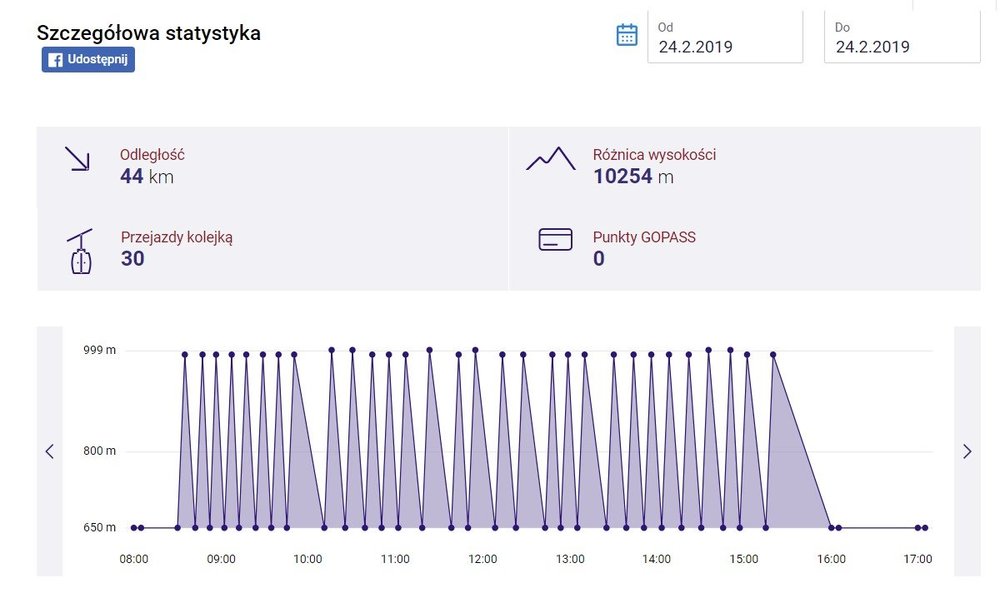The image size is (1000, 593).
Task: Click the distance arrow icon
Action: pyautogui.click(x=77, y=159)
